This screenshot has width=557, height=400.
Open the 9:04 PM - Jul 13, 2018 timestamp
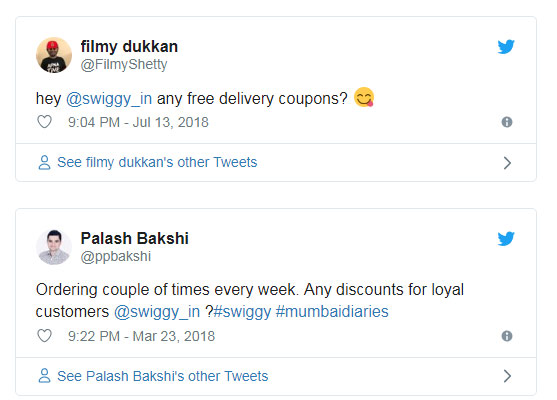pos(138,123)
